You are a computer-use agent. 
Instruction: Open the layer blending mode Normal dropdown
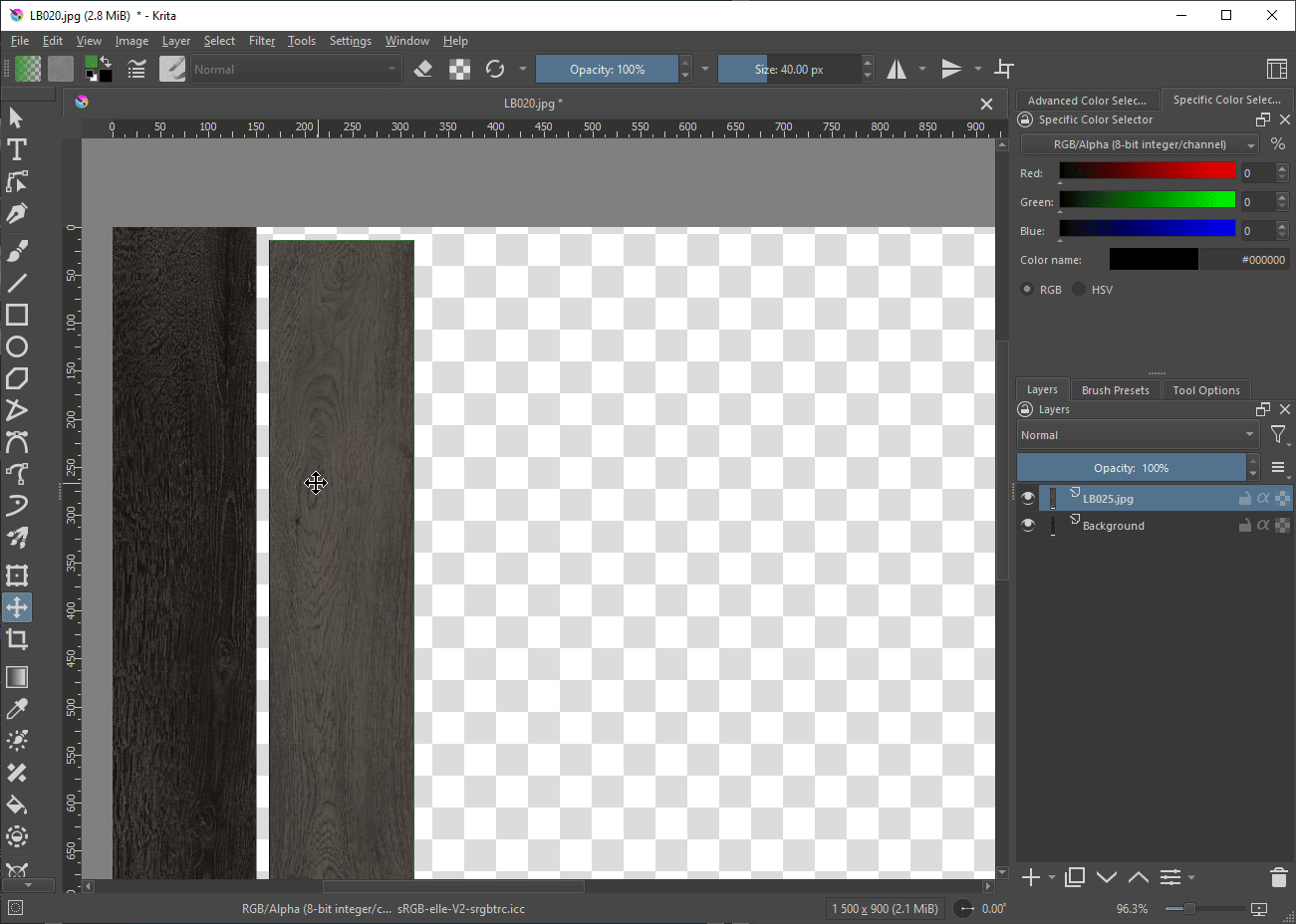pyautogui.click(x=1137, y=435)
